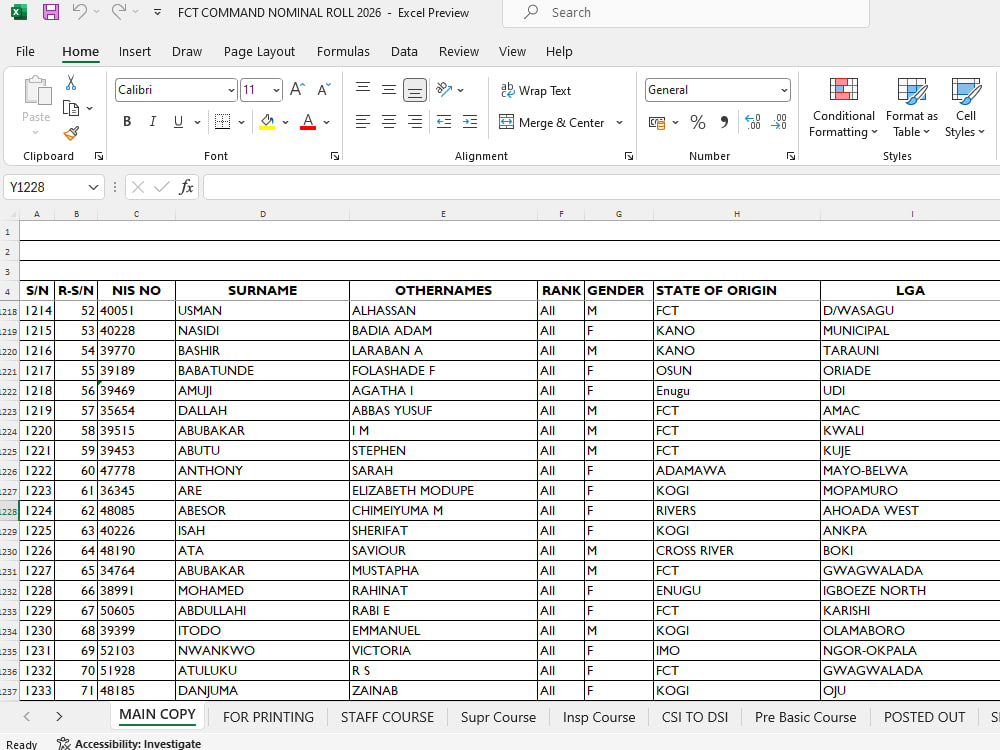Apply cell borders icon
The width and height of the screenshot is (1000, 750).
[x=223, y=121]
